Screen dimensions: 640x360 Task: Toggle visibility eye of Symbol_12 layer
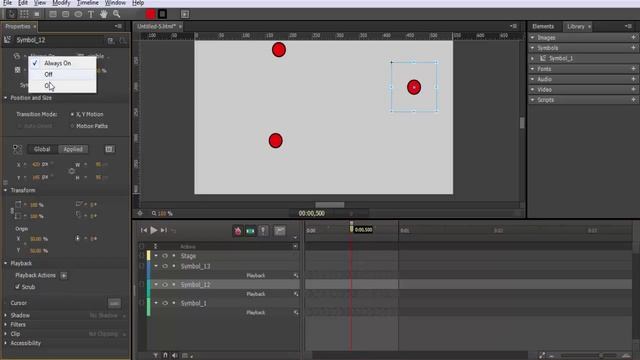click(x=165, y=284)
